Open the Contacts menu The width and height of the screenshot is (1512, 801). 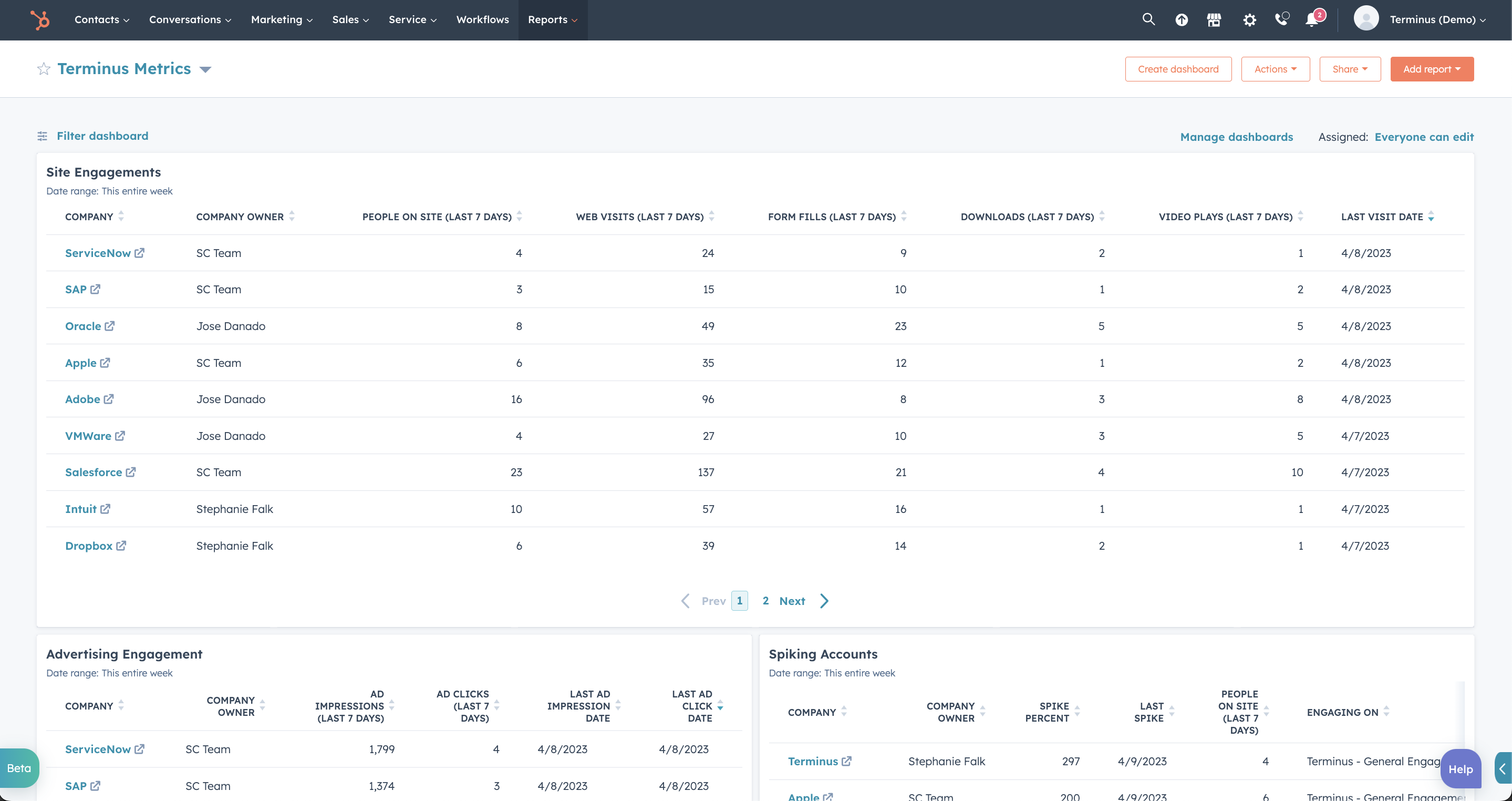[101, 19]
